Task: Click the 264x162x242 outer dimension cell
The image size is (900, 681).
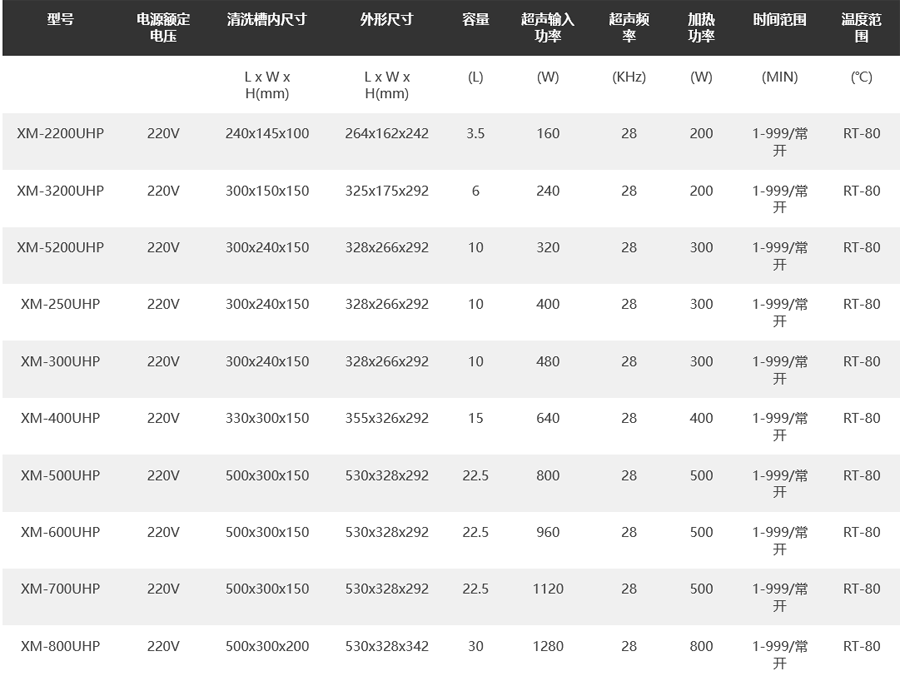Action: coord(387,133)
